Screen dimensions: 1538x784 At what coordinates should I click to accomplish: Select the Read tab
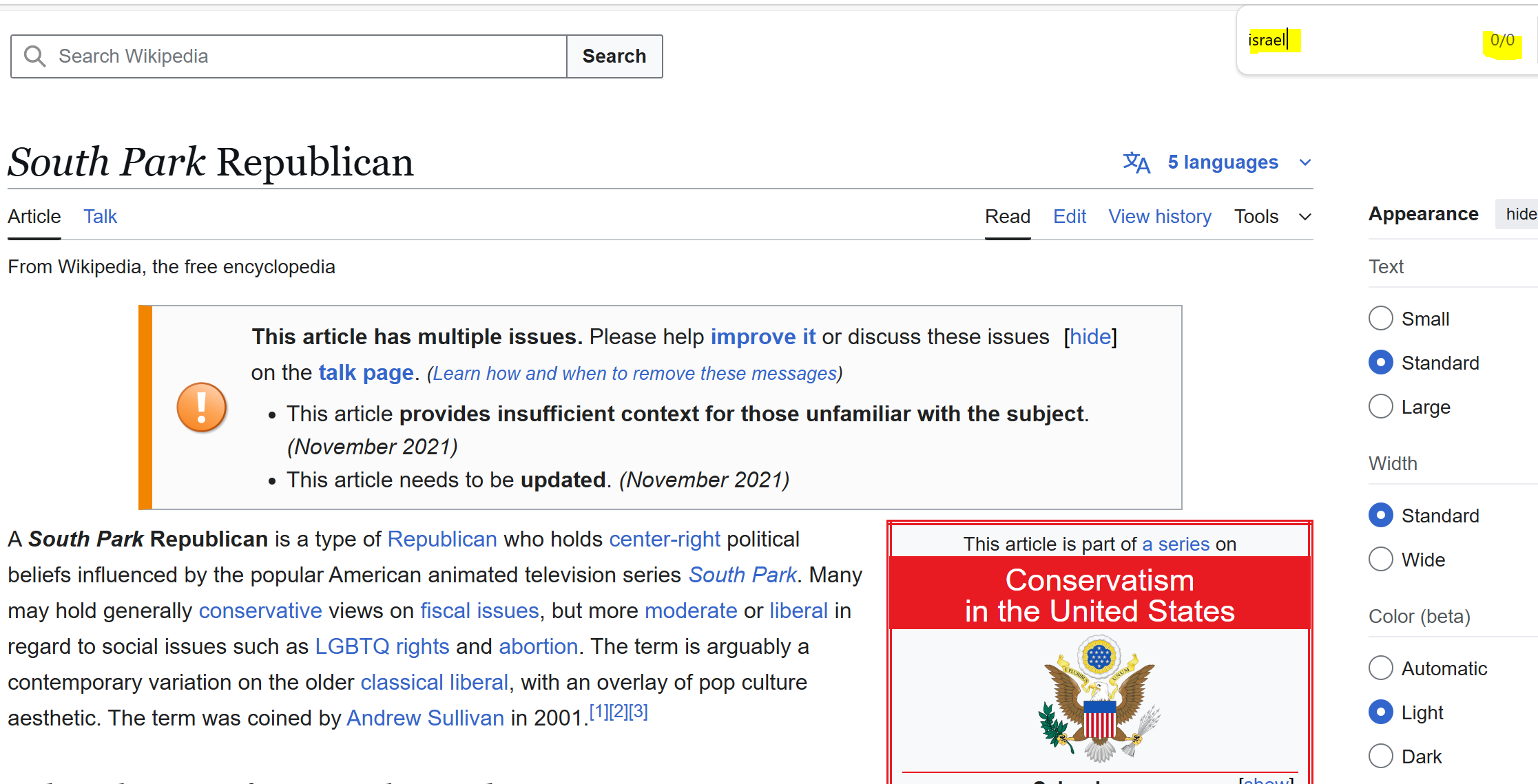(x=1008, y=216)
